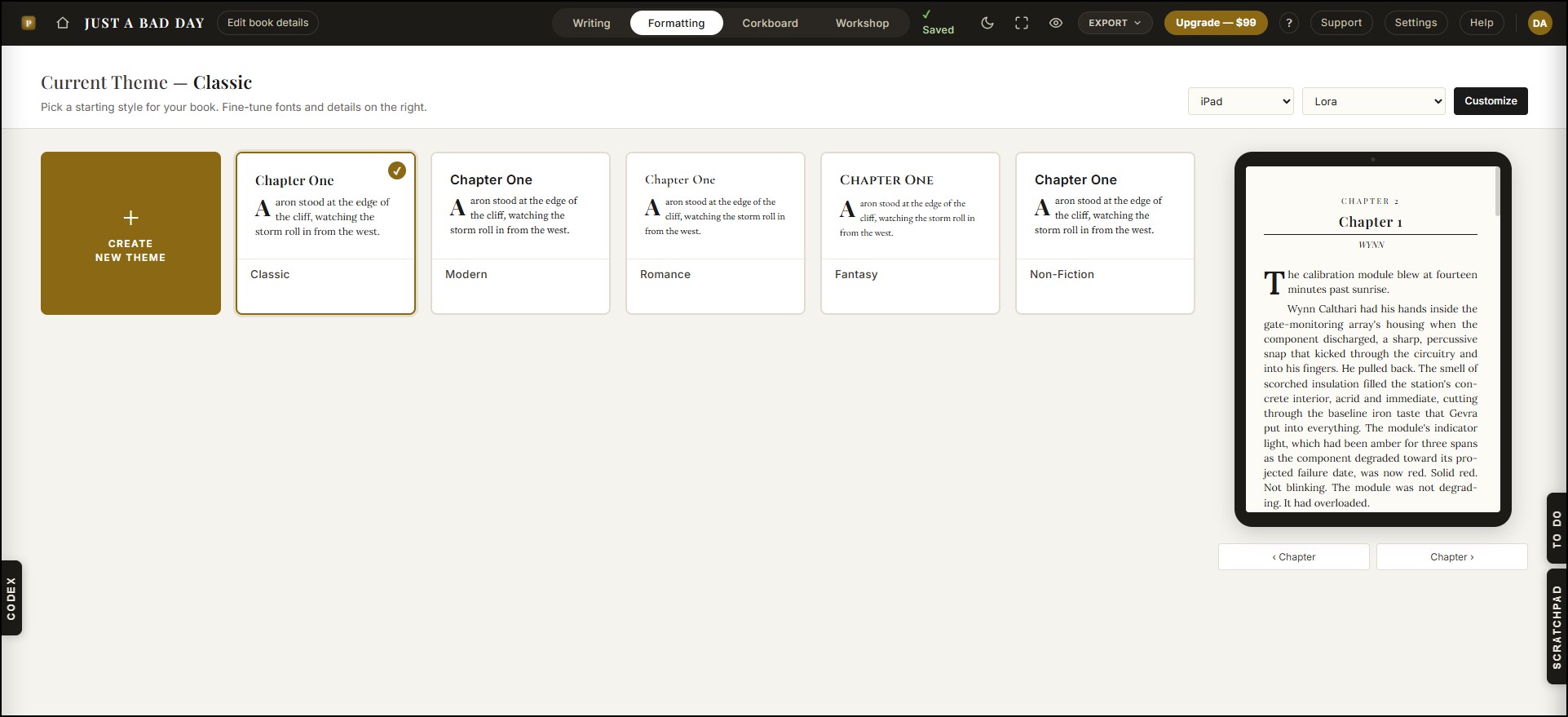Click plus icon to create new theme
This screenshot has width=1568, height=717.
coord(130,218)
